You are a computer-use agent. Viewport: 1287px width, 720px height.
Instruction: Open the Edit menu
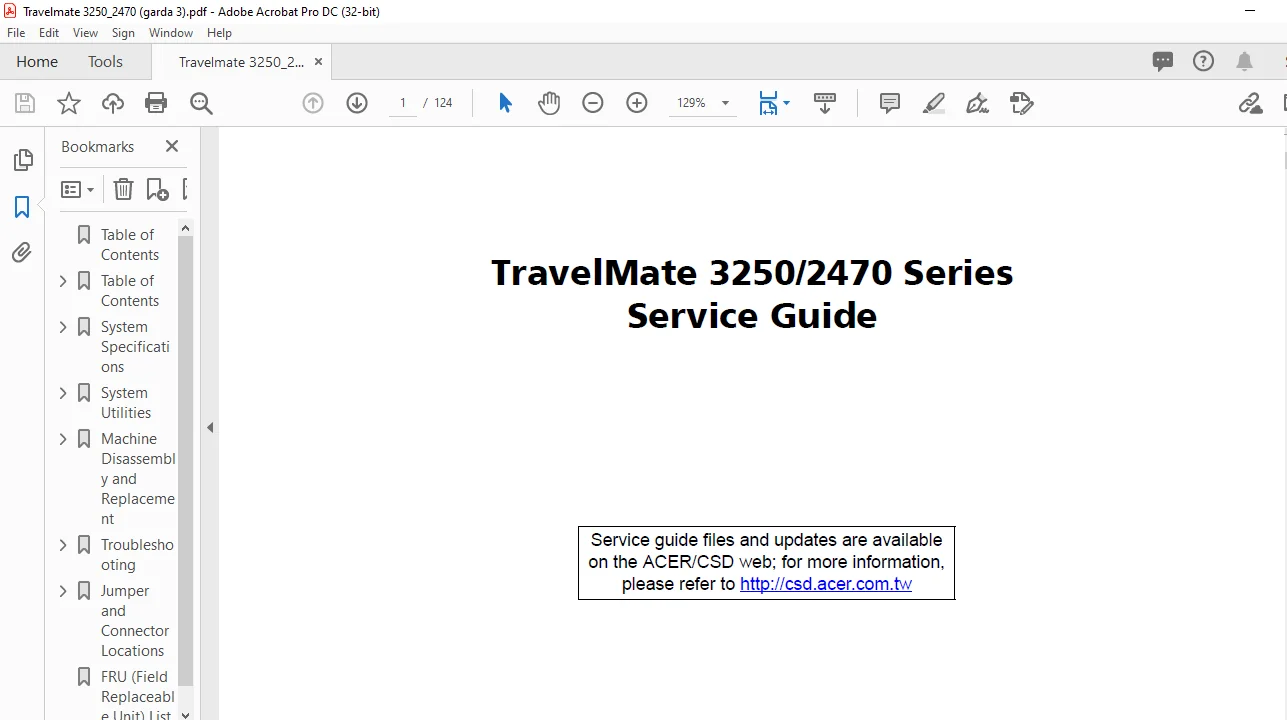(49, 33)
